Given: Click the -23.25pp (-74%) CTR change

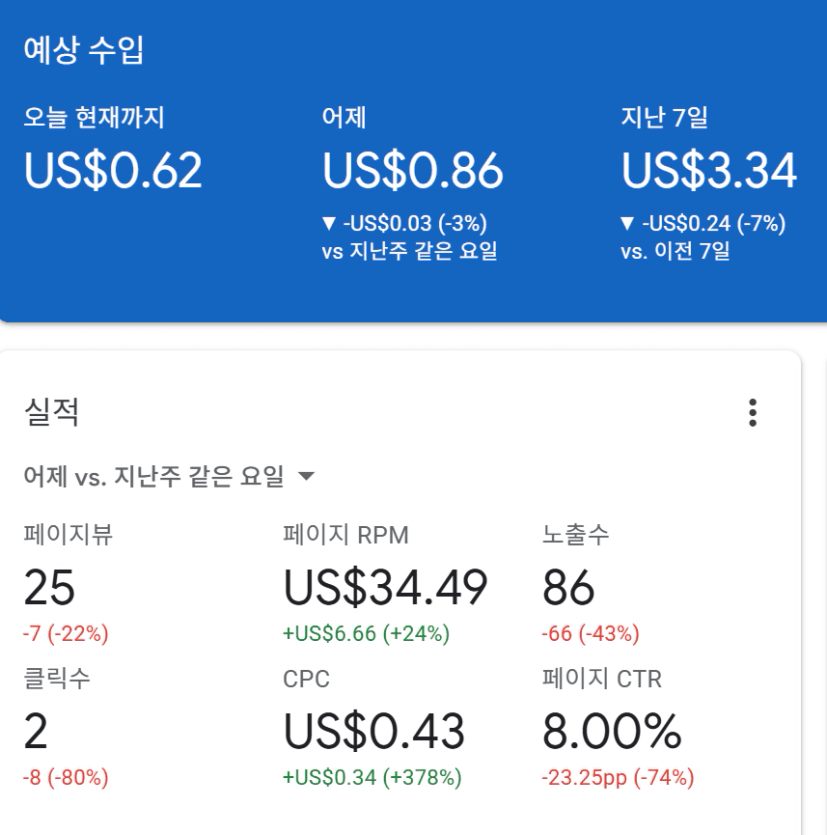Looking at the screenshot, I should point(617,777).
